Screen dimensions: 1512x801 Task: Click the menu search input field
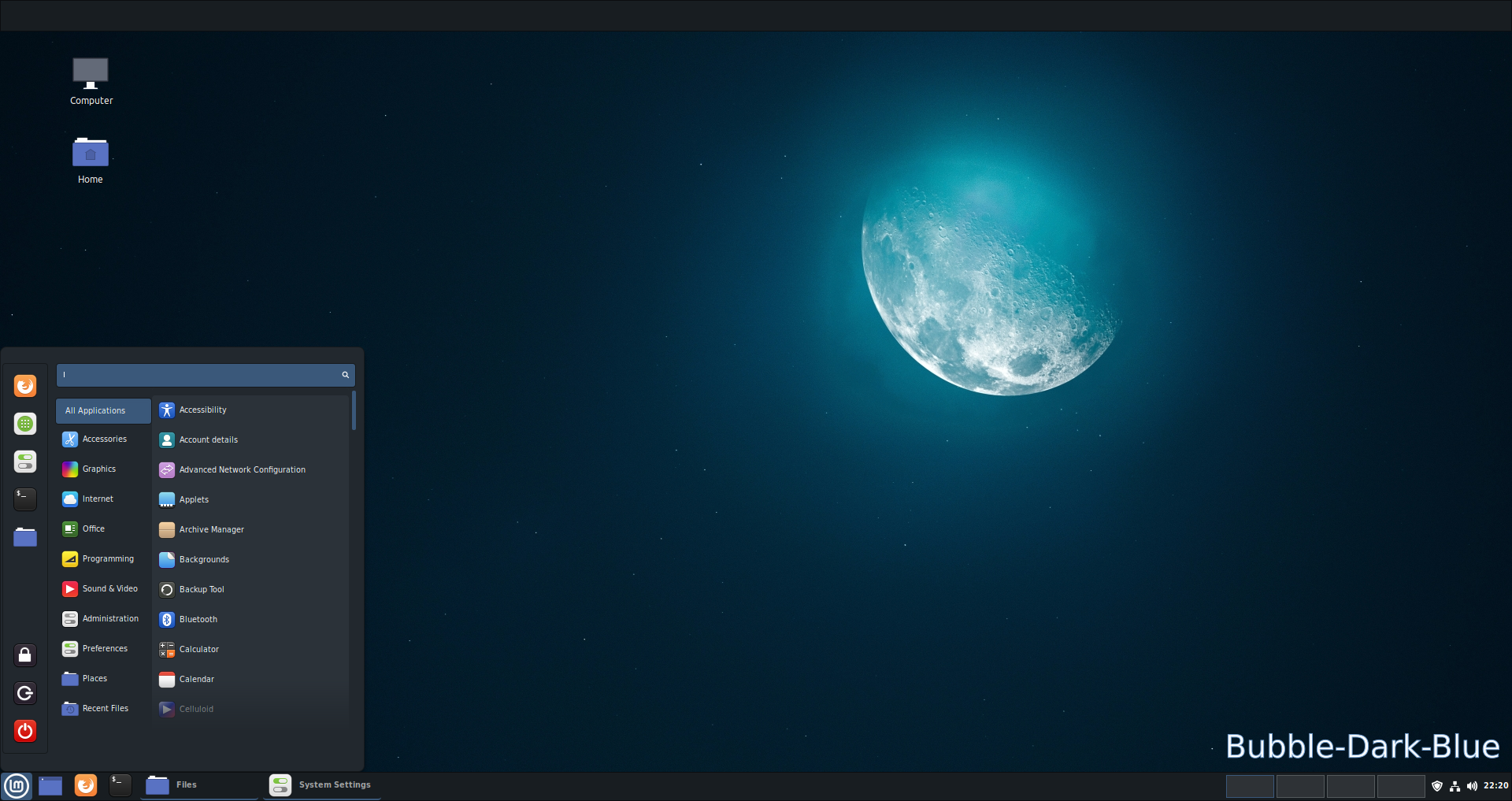(x=206, y=375)
